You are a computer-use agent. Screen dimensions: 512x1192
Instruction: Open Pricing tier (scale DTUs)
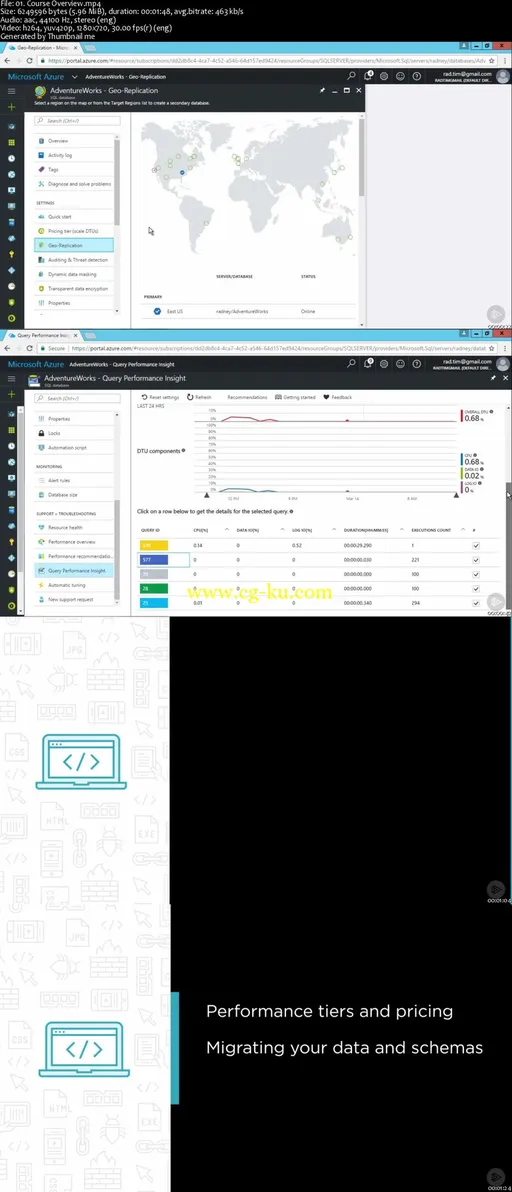[x=74, y=230]
